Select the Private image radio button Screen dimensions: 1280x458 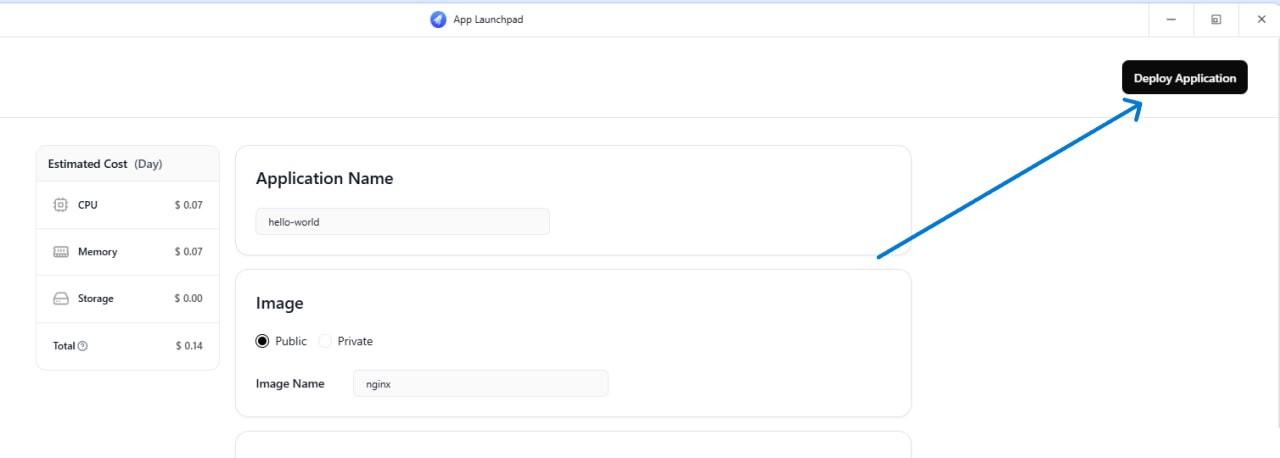325,341
